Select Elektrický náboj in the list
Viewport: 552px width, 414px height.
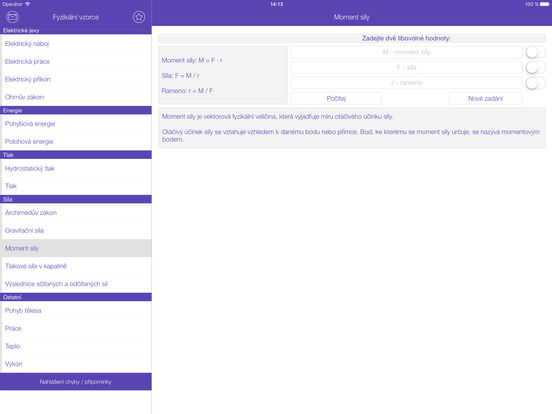click(76, 44)
